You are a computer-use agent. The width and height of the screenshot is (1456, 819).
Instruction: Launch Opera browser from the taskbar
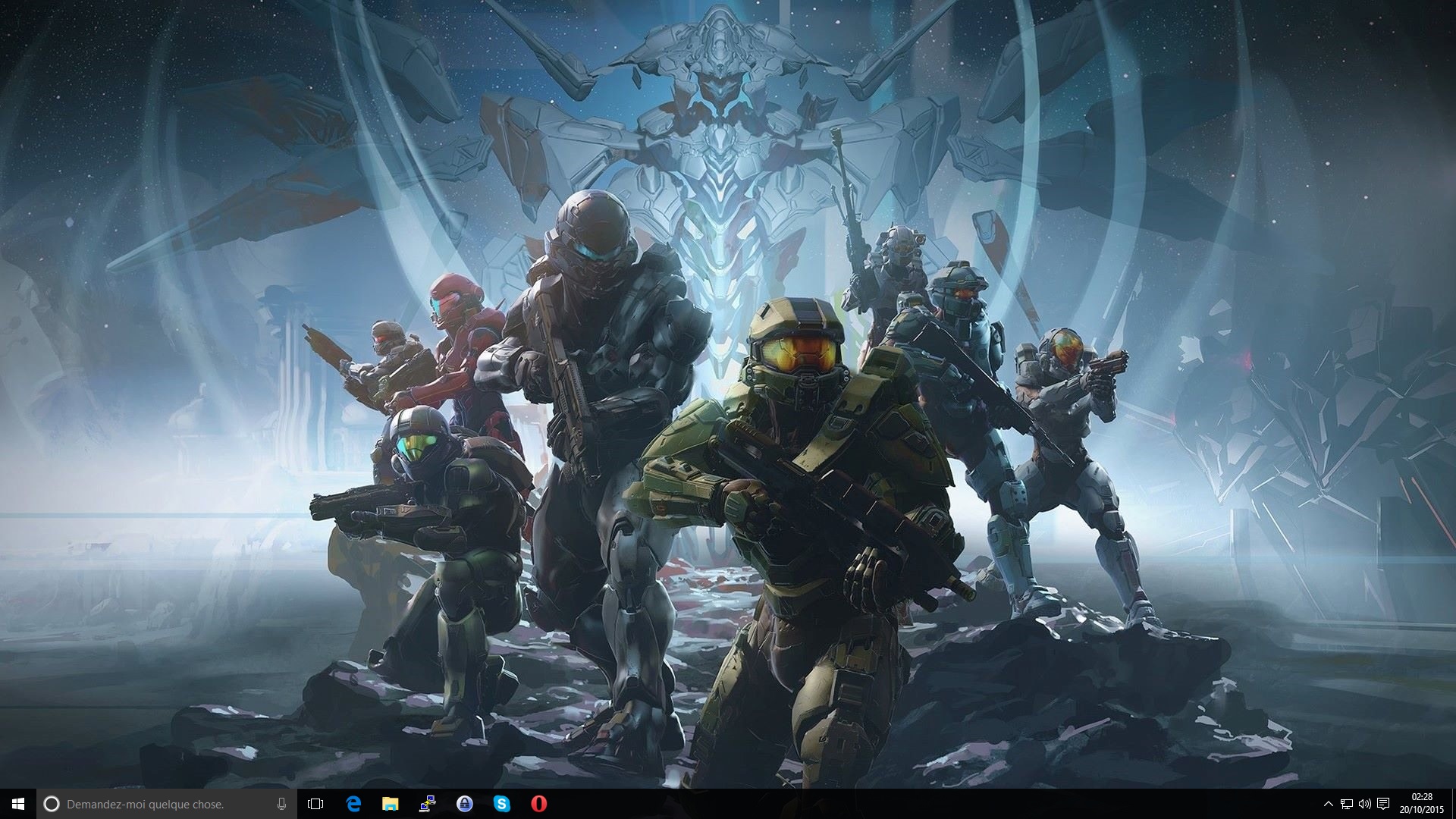click(538, 804)
